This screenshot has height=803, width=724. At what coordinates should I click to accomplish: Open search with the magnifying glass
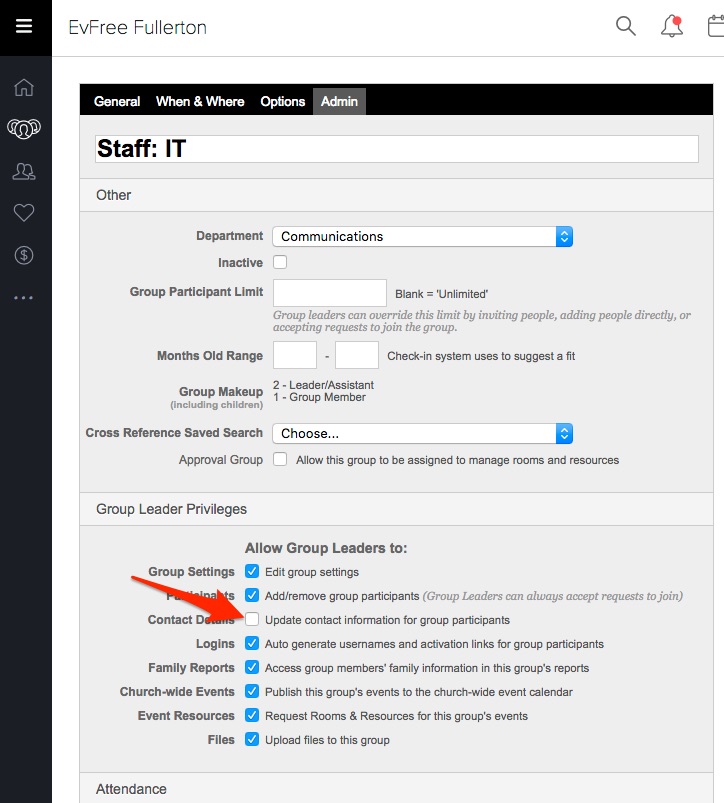626,27
